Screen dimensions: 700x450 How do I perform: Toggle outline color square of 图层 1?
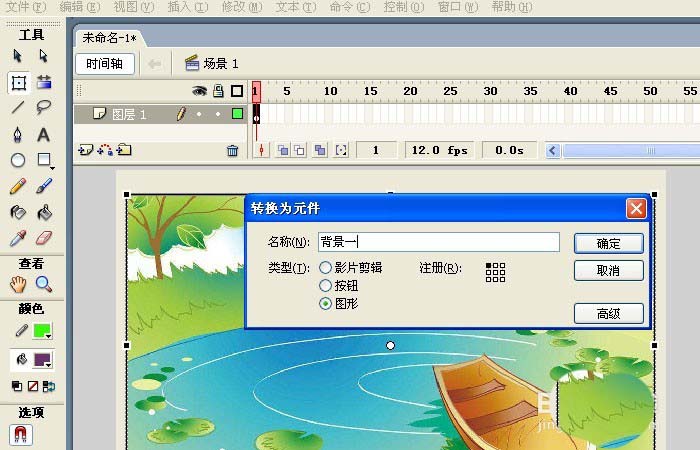point(238,114)
